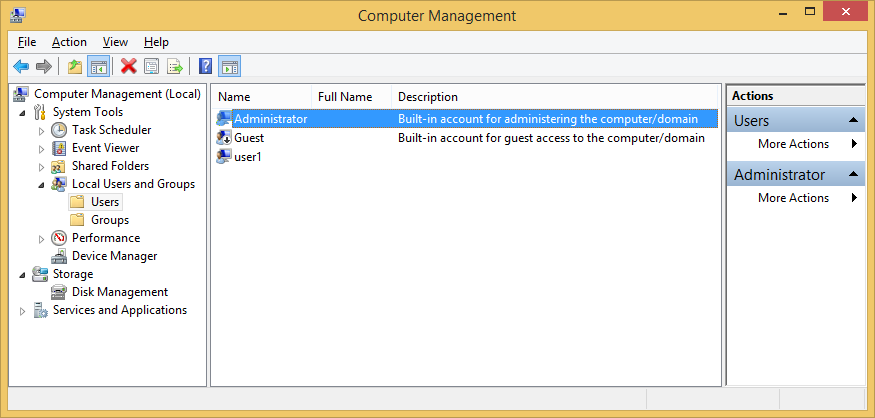Sort the list by Description column header
Screen dimensions: 875x418
[x=427, y=97]
